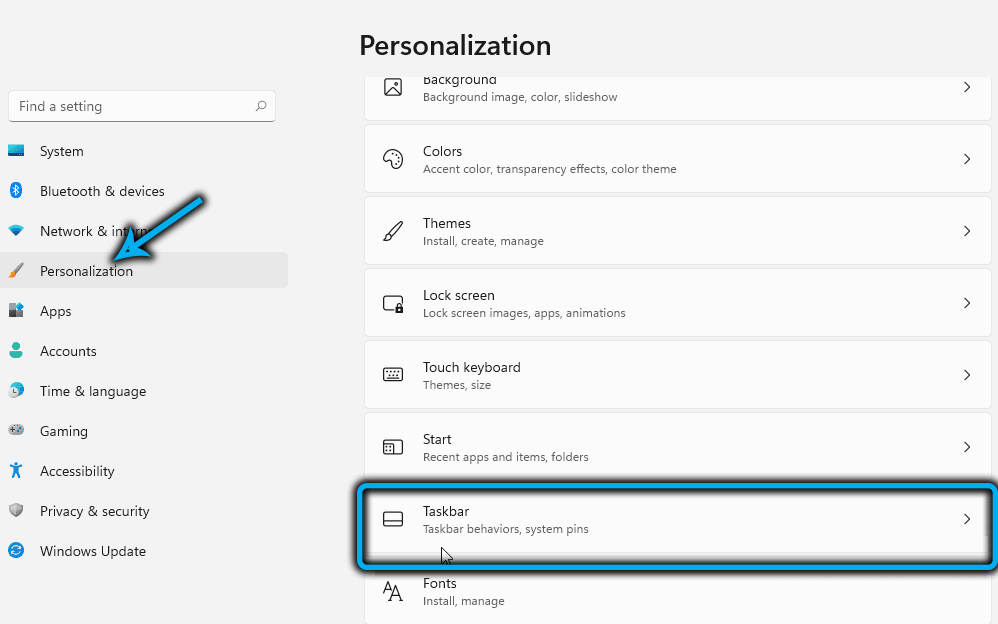This screenshot has width=998, height=624.
Task: Click the Themes paintbrush icon
Action: click(393, 231)
